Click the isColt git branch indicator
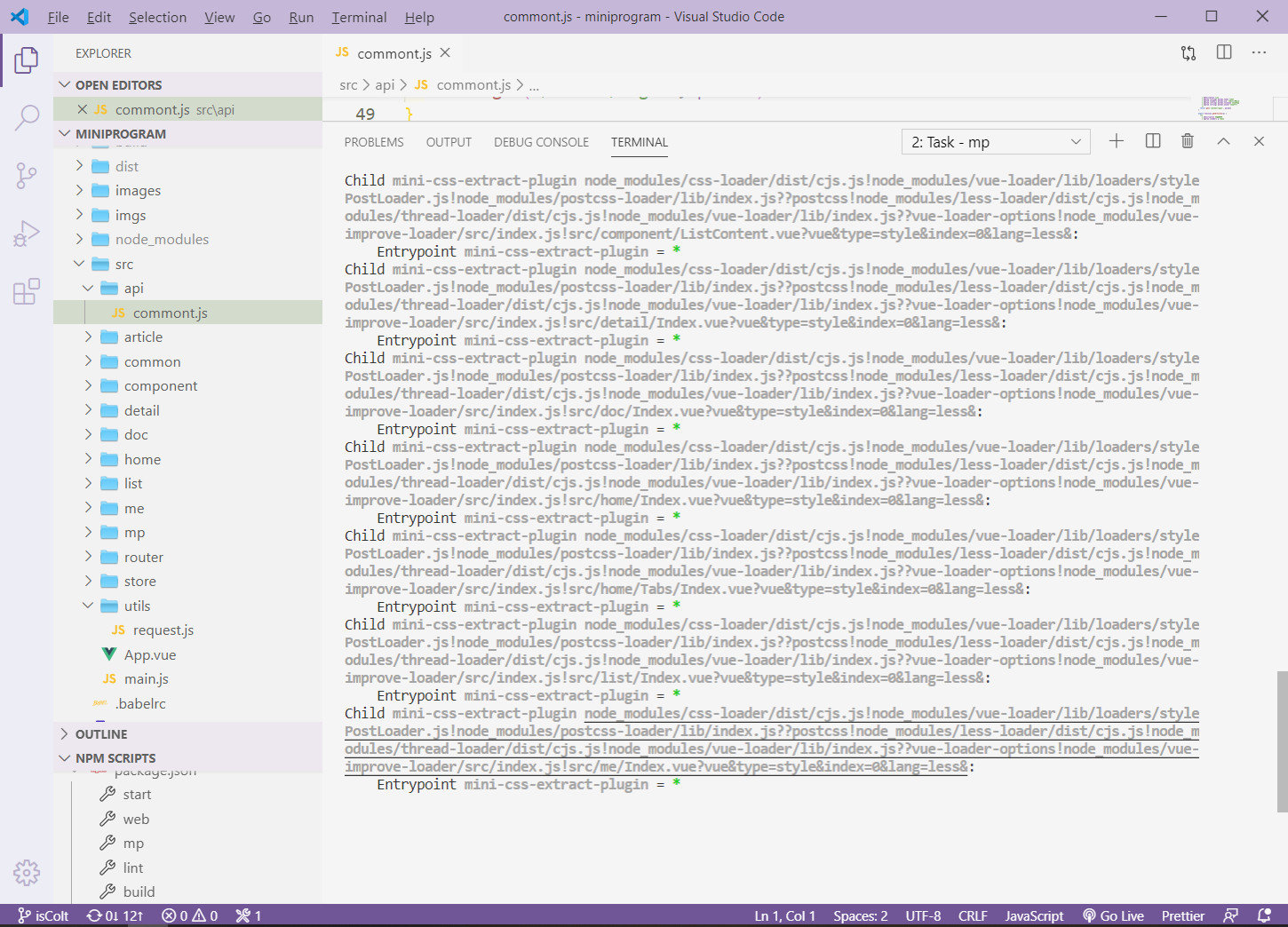Screen dimensions: 1288x927 point(43,915)
